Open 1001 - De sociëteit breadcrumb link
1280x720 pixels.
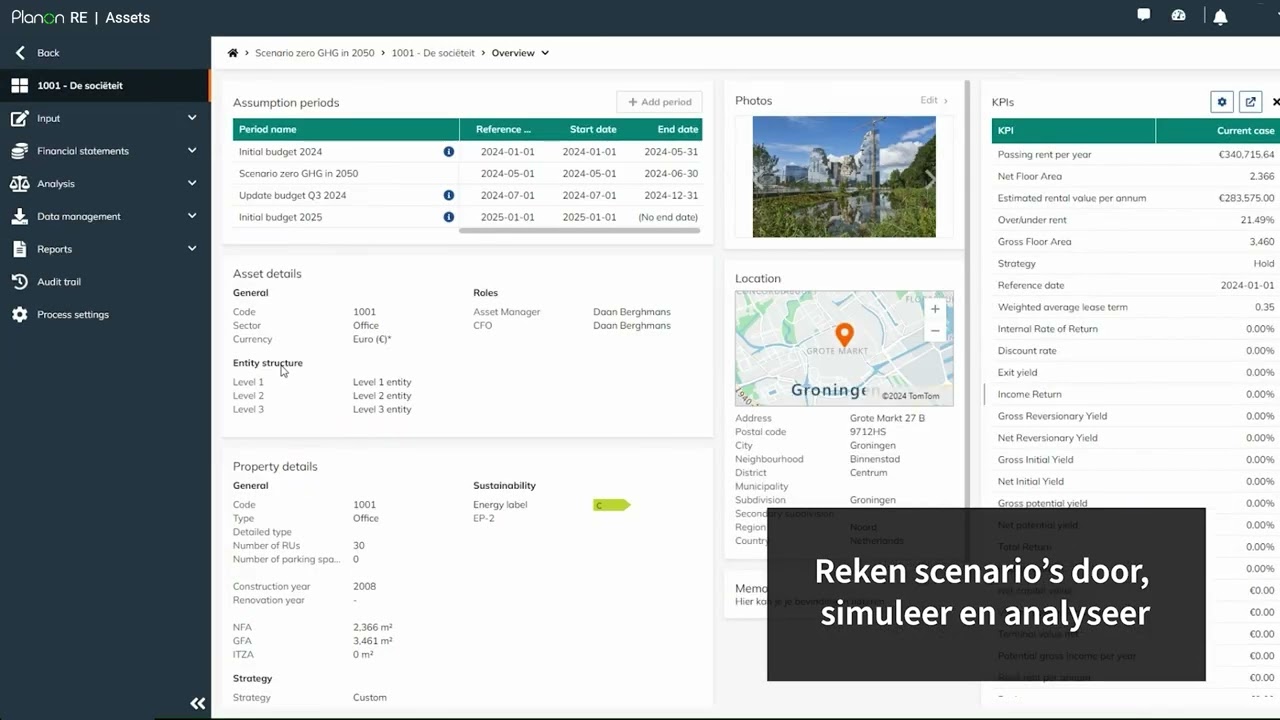(x=433, y=53)
